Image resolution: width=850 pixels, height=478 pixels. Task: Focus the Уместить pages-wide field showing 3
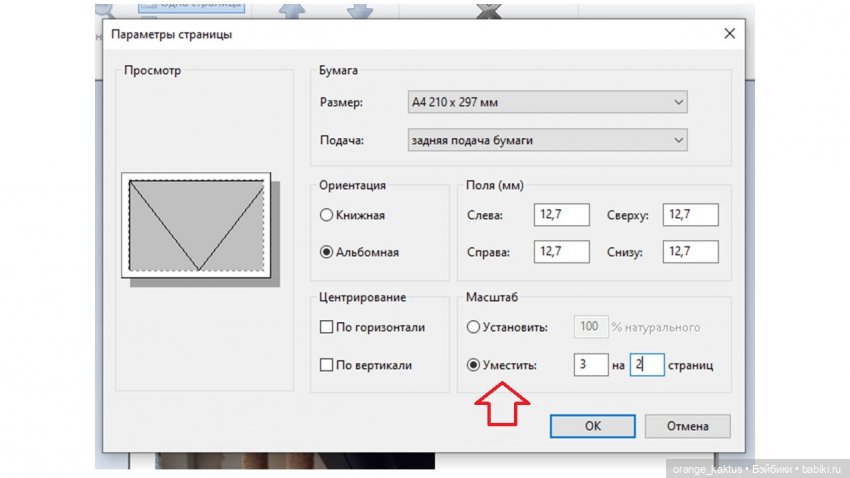coord(590,365)
